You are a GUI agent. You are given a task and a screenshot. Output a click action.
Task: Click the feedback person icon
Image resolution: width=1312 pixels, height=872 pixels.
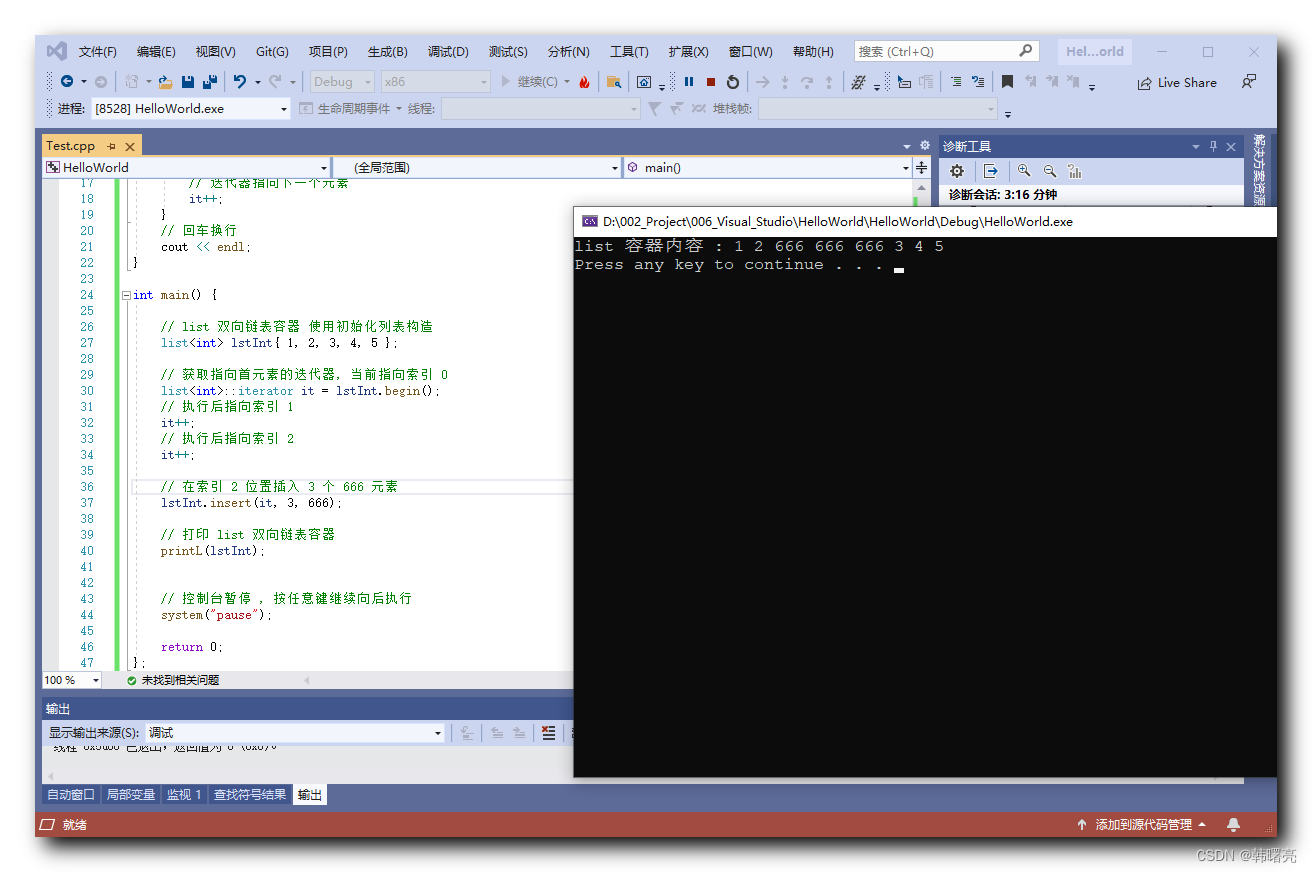coord(1249,82)
